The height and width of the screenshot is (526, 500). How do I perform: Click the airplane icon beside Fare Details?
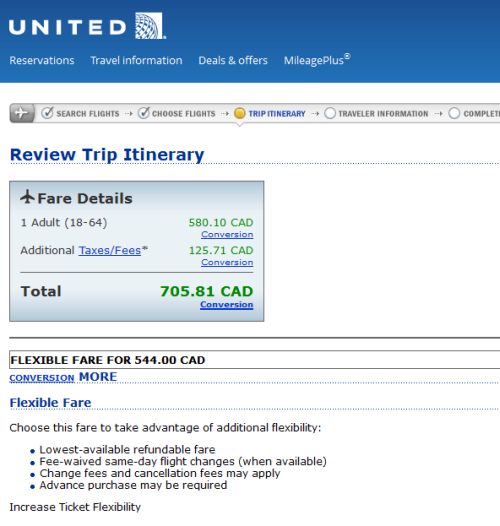(x=27, y=197)
